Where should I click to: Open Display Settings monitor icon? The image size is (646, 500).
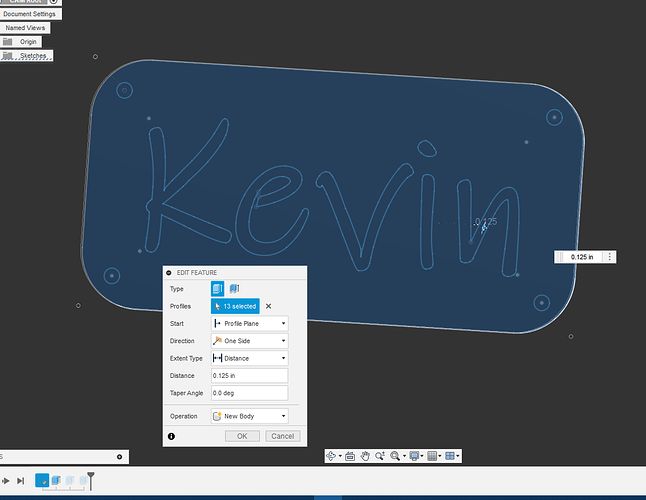tap(414, 456)
